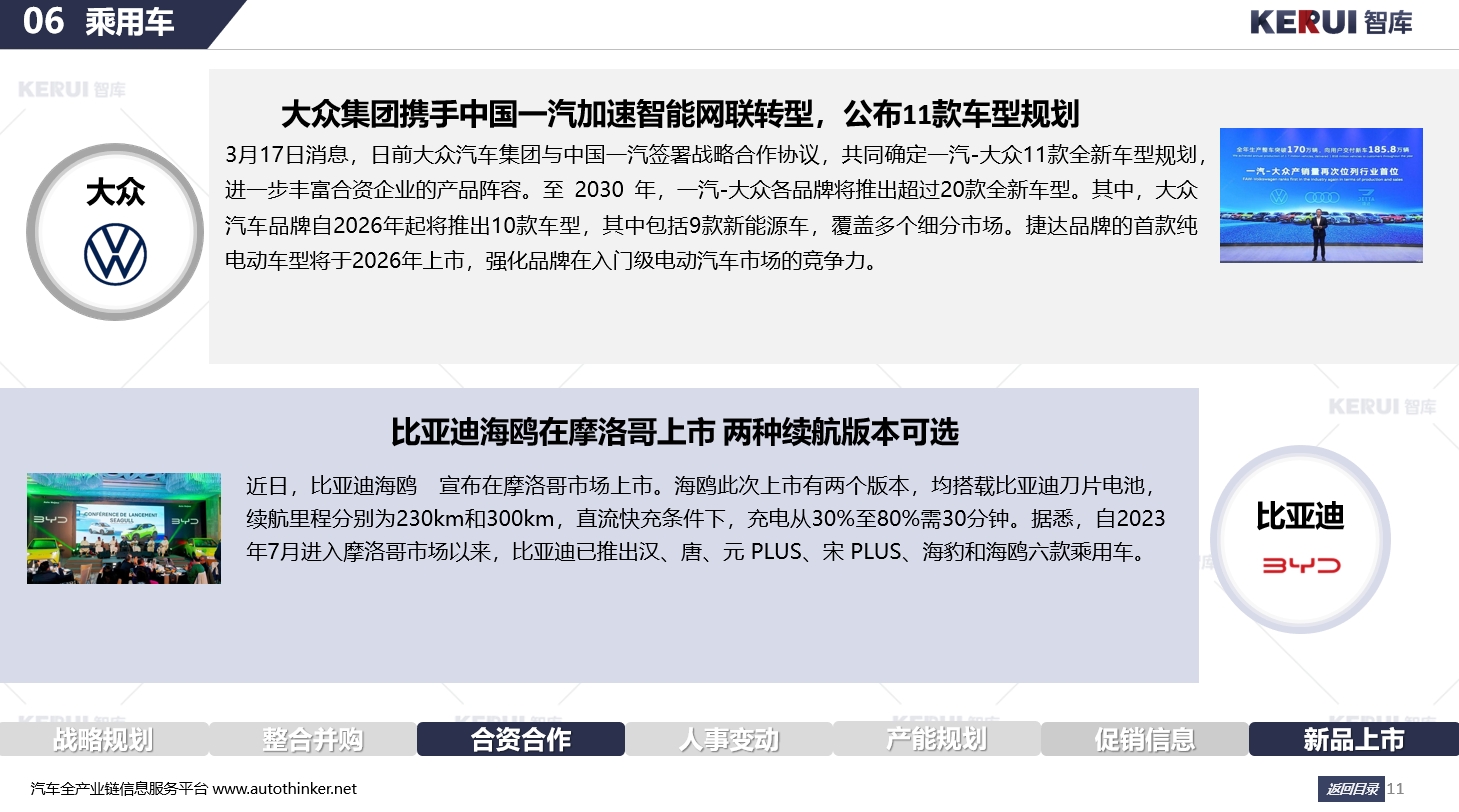
Task: Open the 产能规划 tab
Action: [x=937, y=739]
